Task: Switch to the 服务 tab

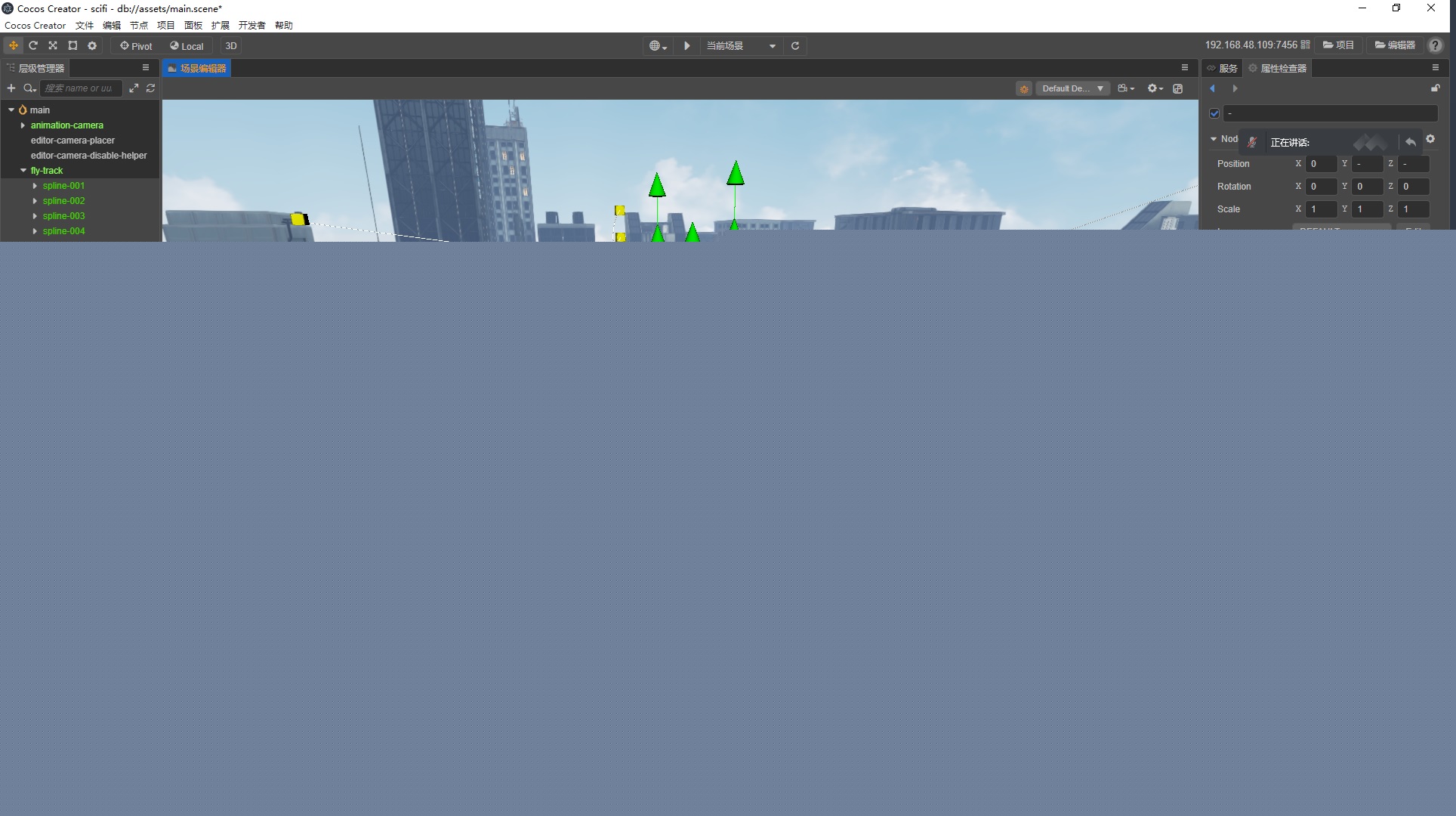Action: point(1223,69)
